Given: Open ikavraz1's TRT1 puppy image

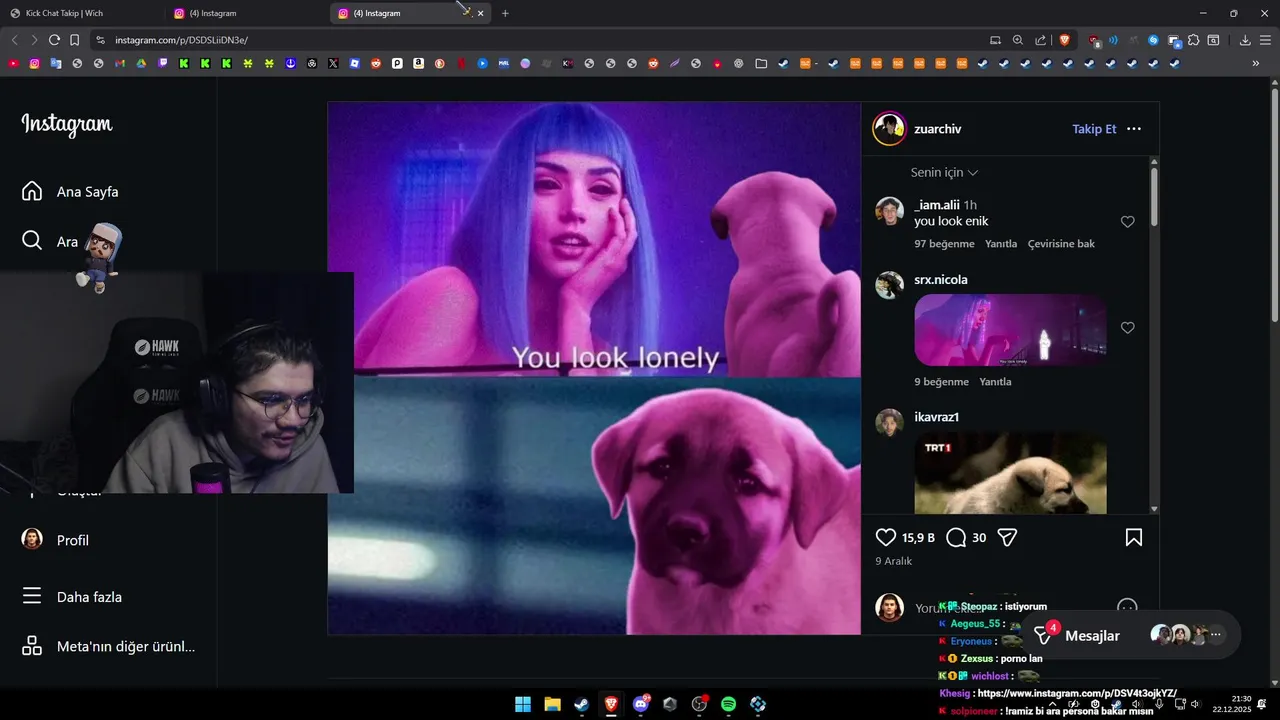Looking at the screenshot, I should pos(1010,473).
